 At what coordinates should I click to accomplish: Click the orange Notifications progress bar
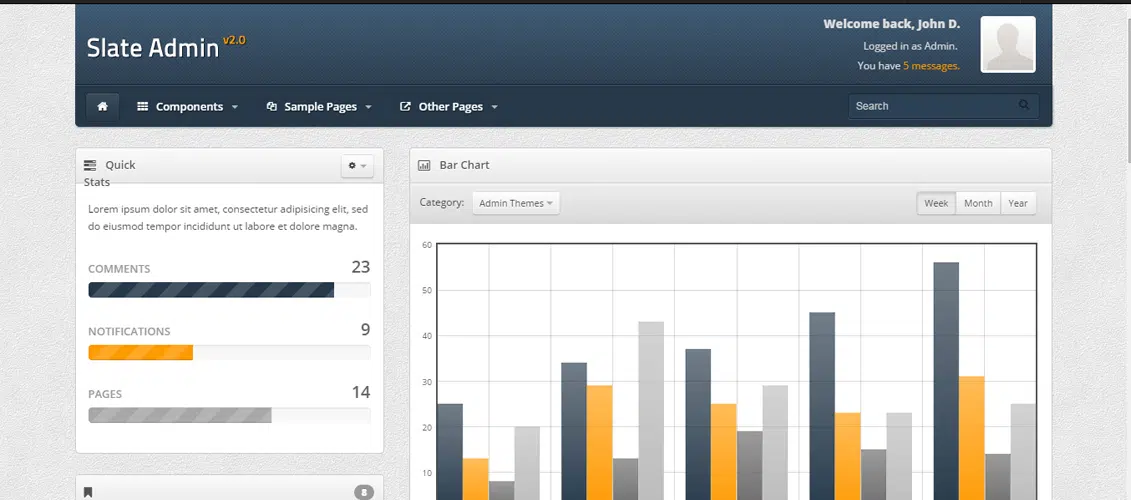point(140,352)
